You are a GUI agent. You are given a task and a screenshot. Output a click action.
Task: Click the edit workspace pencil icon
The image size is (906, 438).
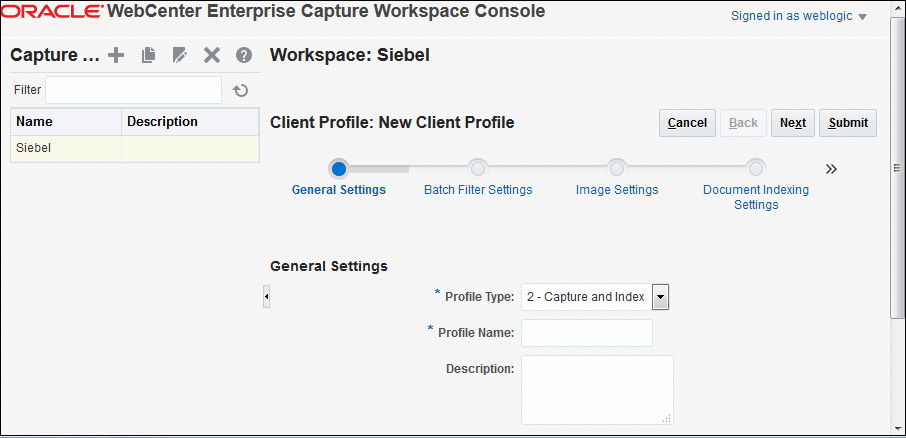(179, 55)
